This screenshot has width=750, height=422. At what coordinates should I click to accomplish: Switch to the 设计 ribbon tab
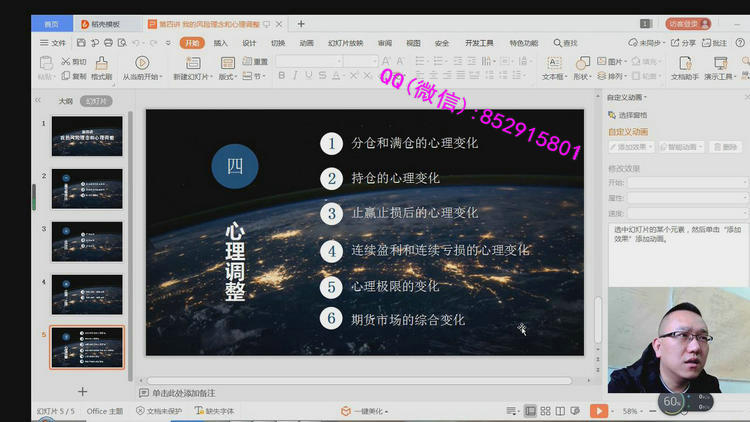249,43
